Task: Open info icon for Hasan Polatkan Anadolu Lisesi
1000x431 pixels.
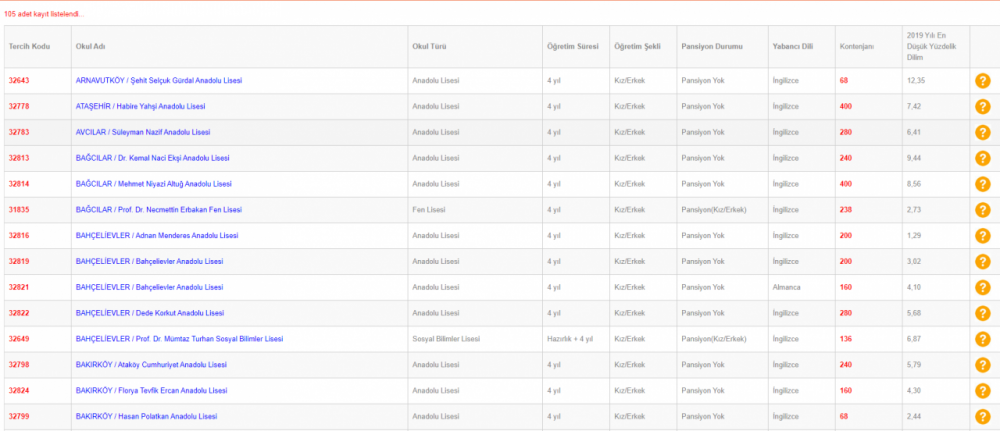Action: click(x=982, y=416)
